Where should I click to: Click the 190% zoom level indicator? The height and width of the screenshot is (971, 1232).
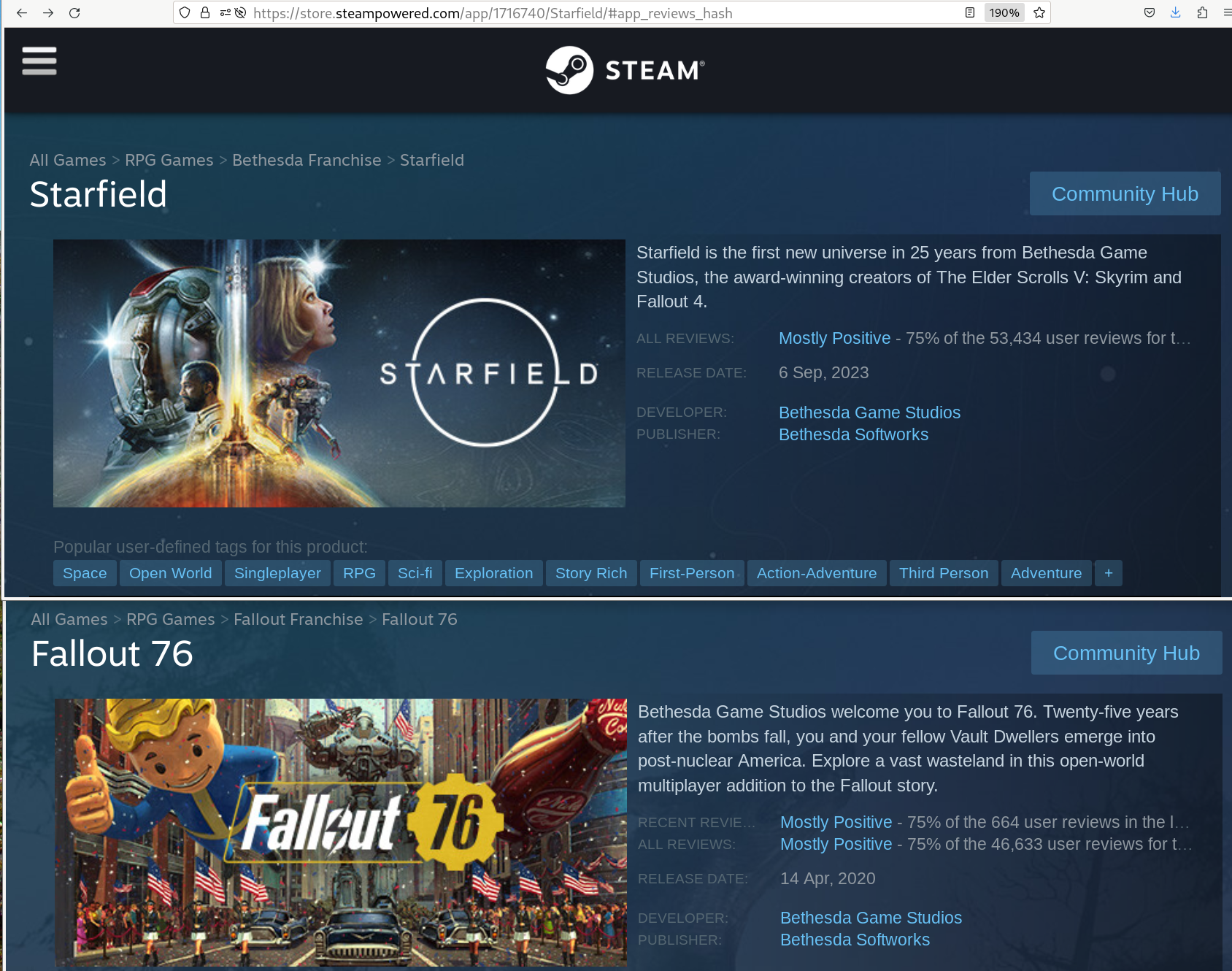(1004, 12)
